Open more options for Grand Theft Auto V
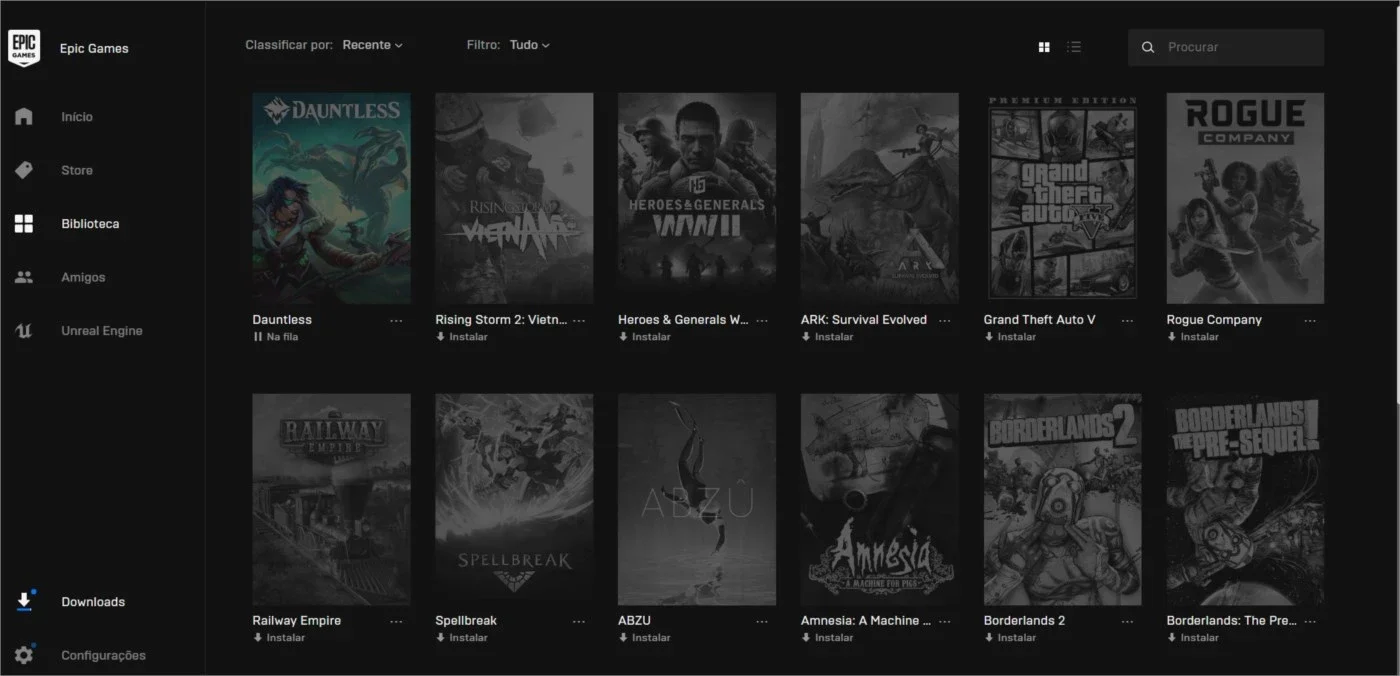Screen dimensions: 1400x676 1128,321
